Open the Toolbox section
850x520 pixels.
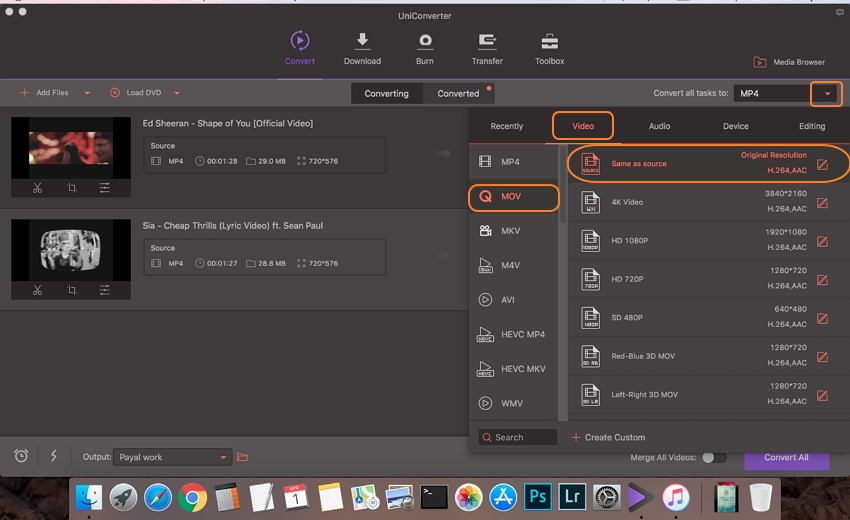(x=550, y=48)
